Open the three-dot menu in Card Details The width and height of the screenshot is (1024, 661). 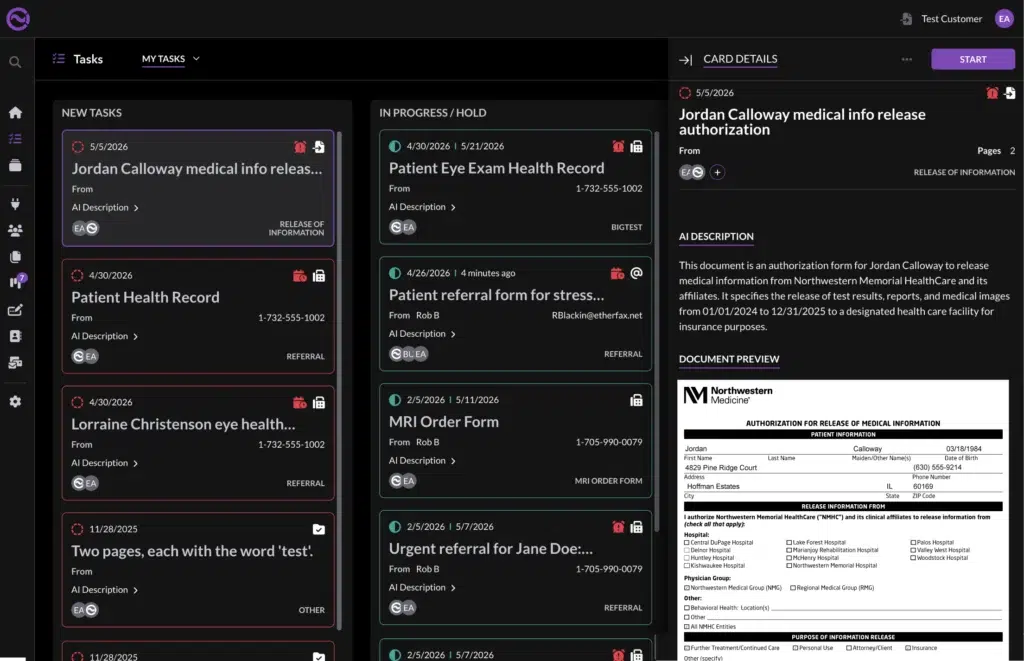coord(906,59)
